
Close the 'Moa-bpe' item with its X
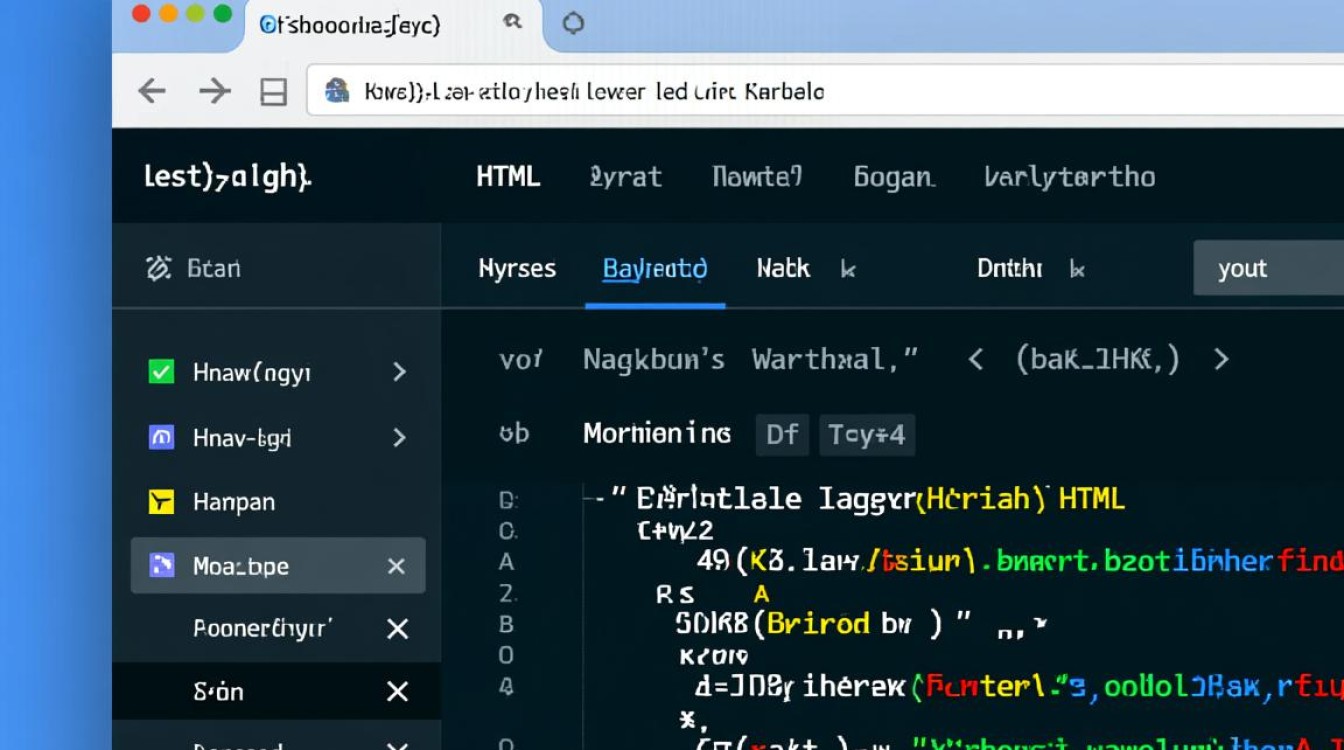(x=396, y=566)
